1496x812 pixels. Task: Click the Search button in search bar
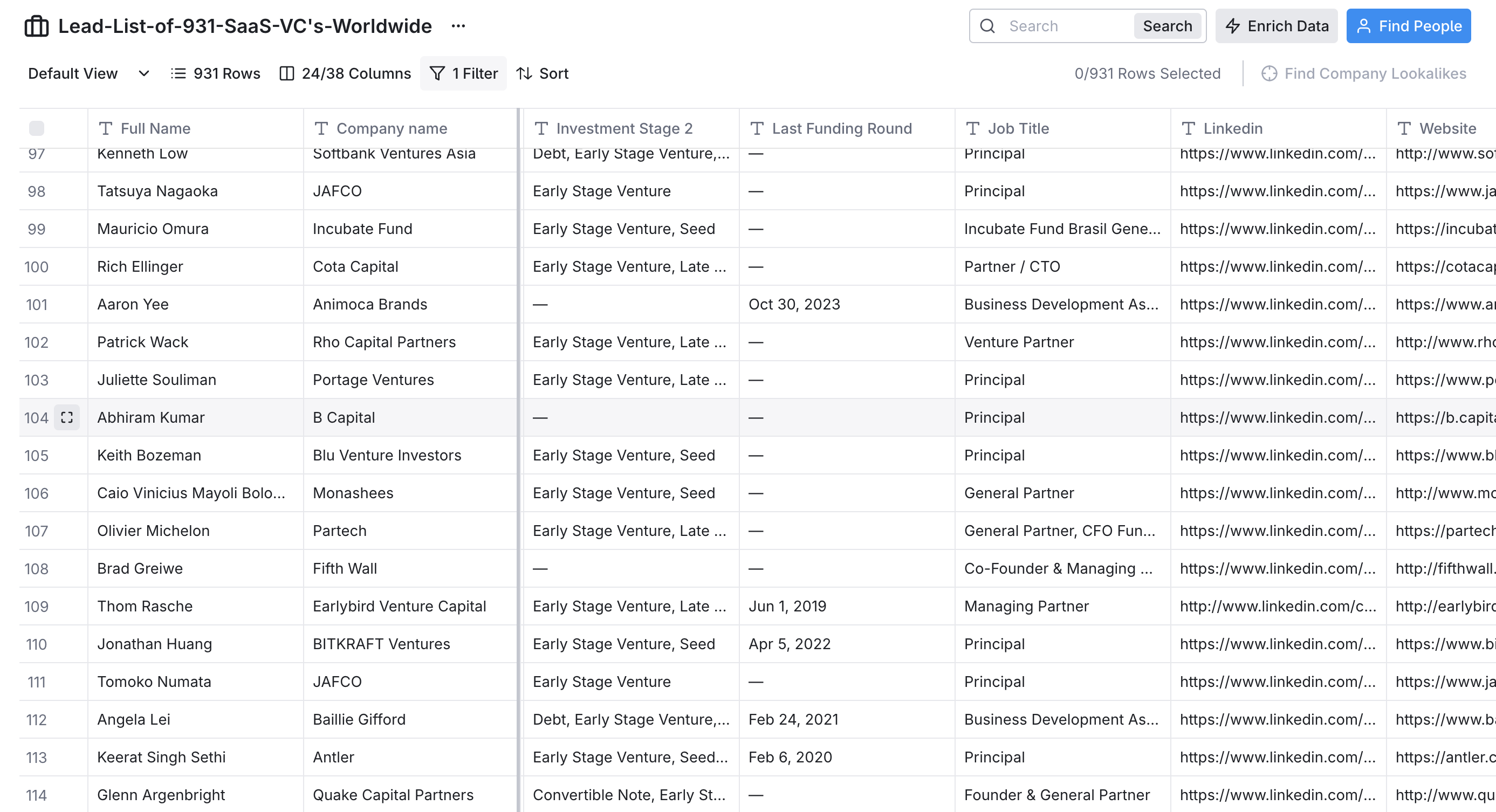1167,26
